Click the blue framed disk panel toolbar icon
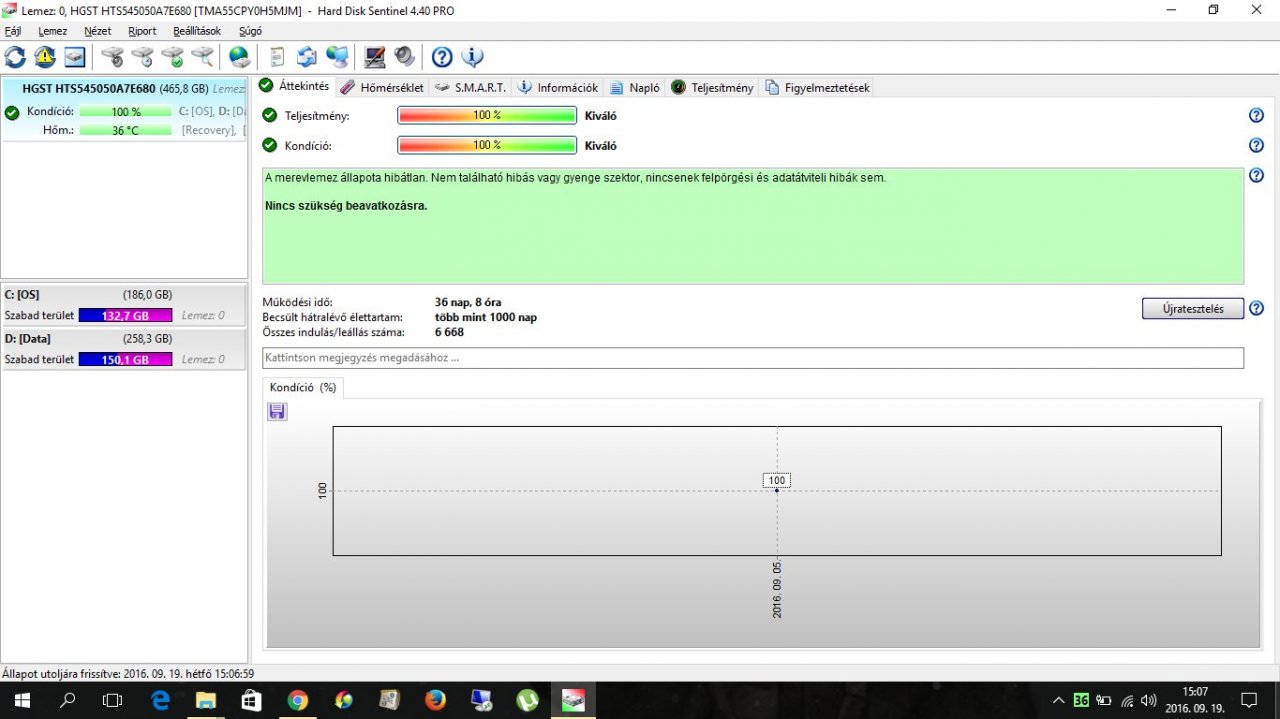Image resolution: width=1280 pixels, height=719 pixels. (x=75, y=57)
